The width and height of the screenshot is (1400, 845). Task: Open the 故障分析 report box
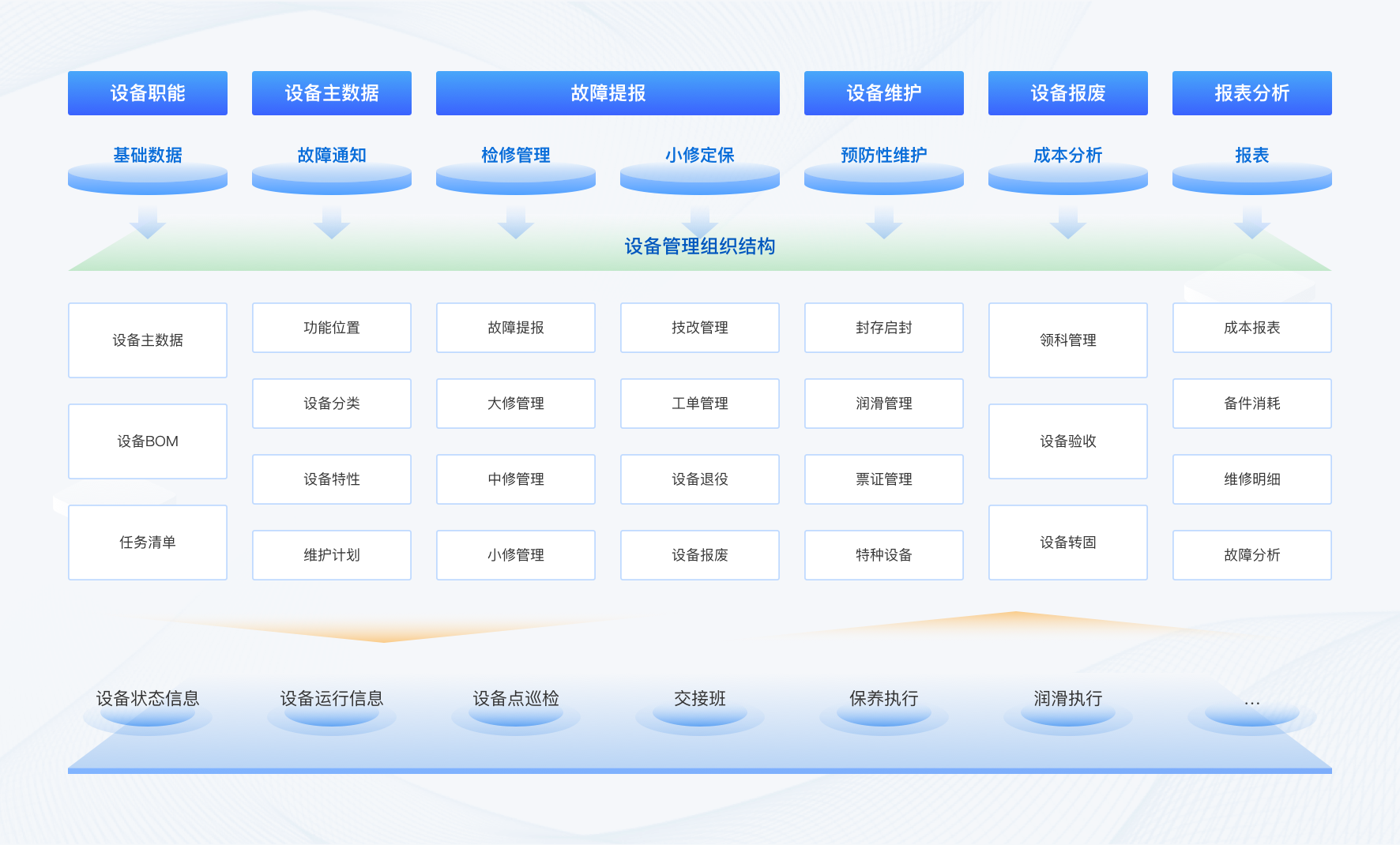pos(1252,555)
